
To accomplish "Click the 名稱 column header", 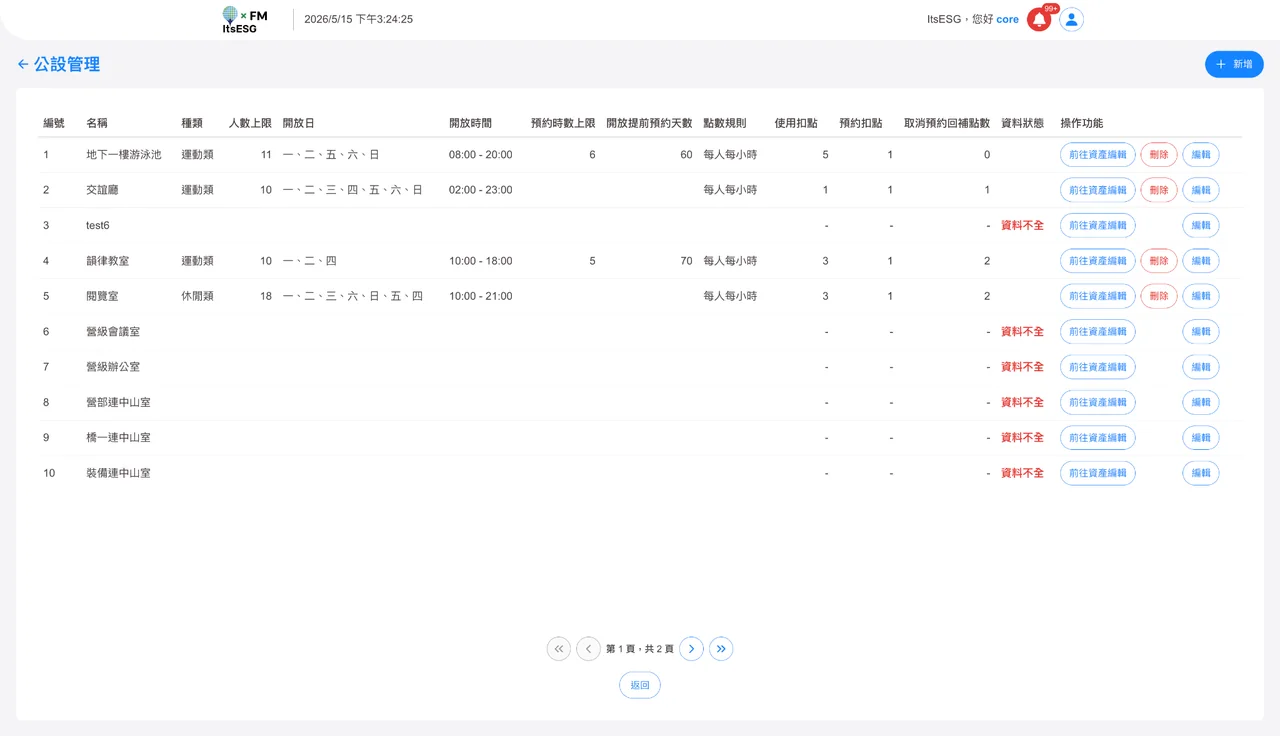I will tap(97, 123).
